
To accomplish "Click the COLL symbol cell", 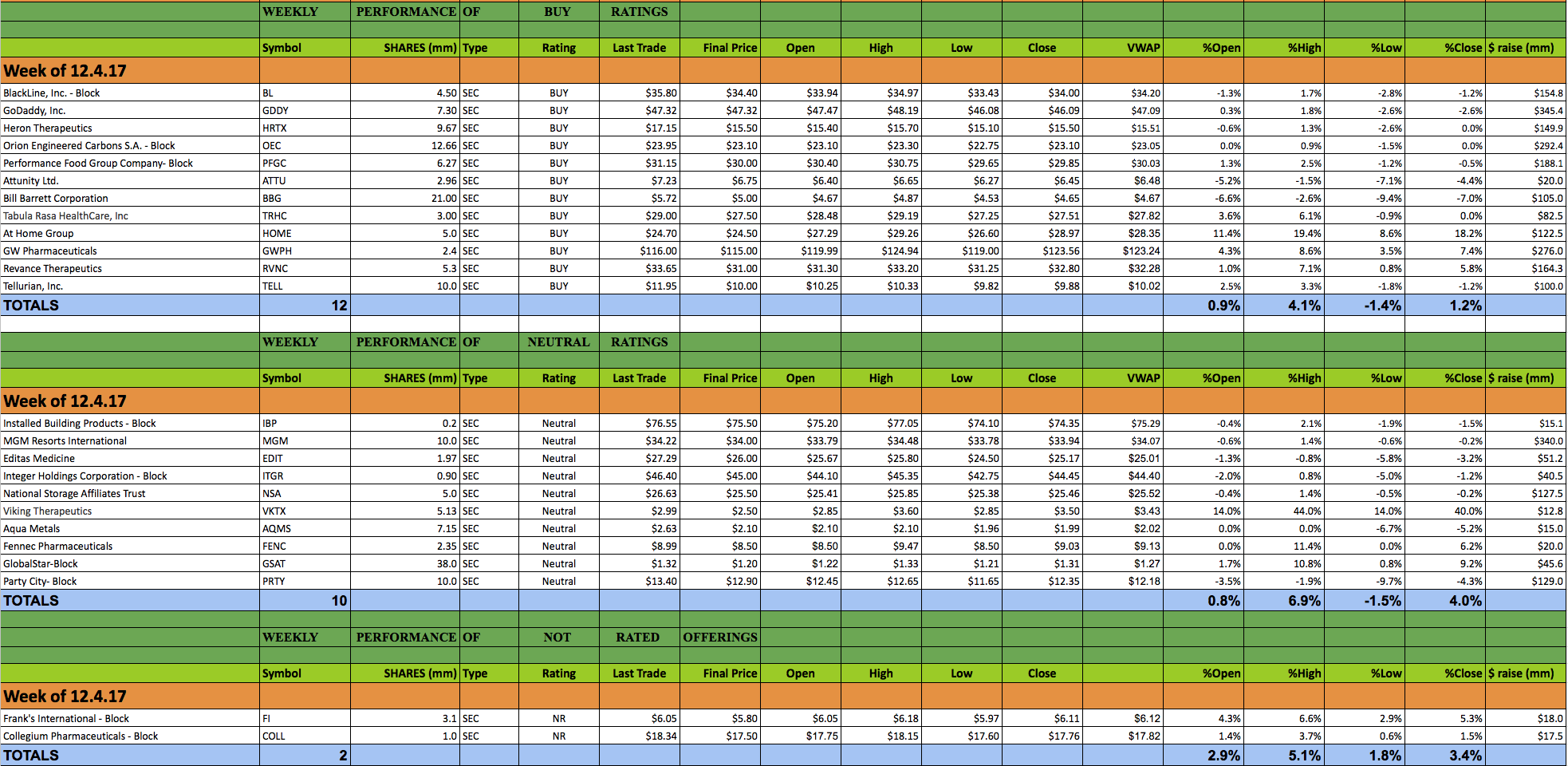I will pyautogui.click(x=305, y=736).
